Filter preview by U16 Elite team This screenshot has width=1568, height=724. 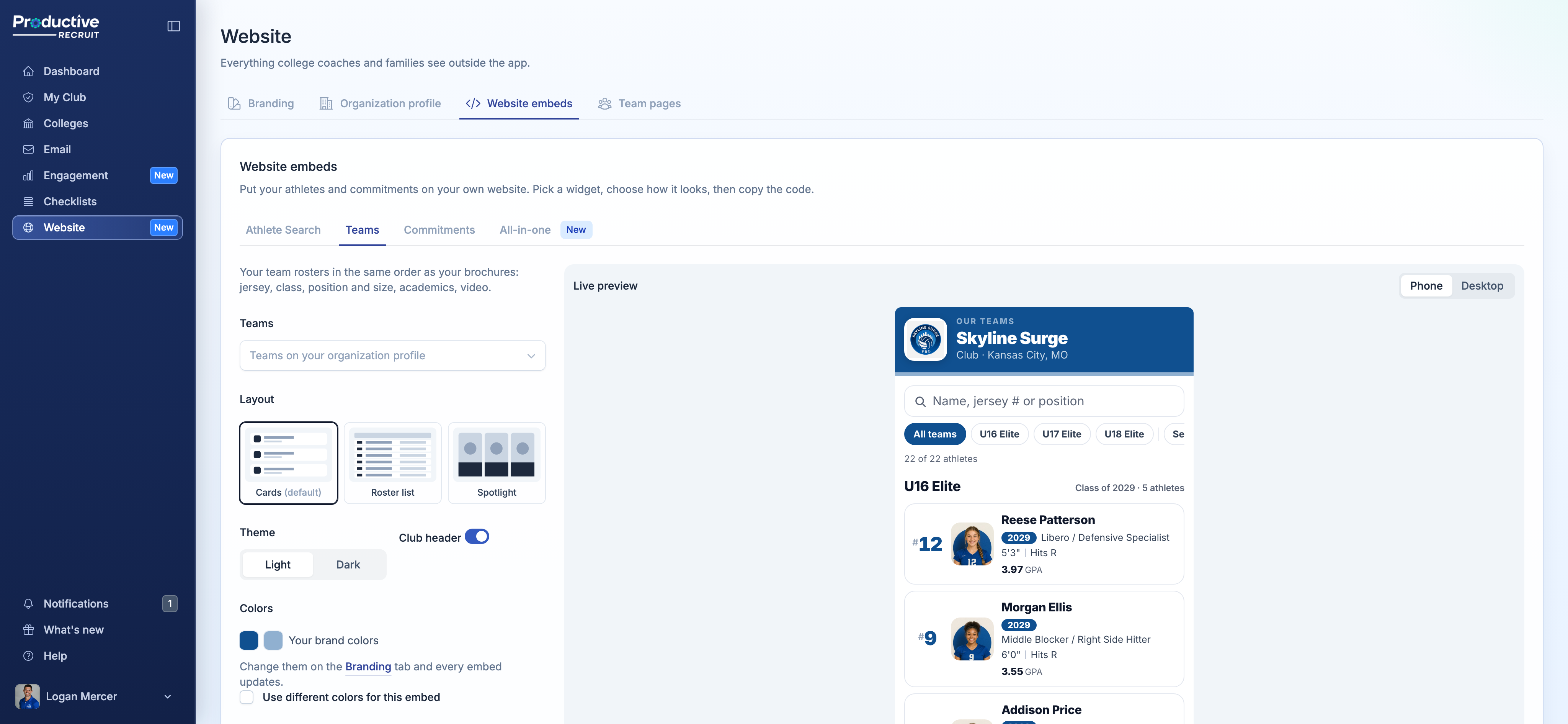pos(999,434)
